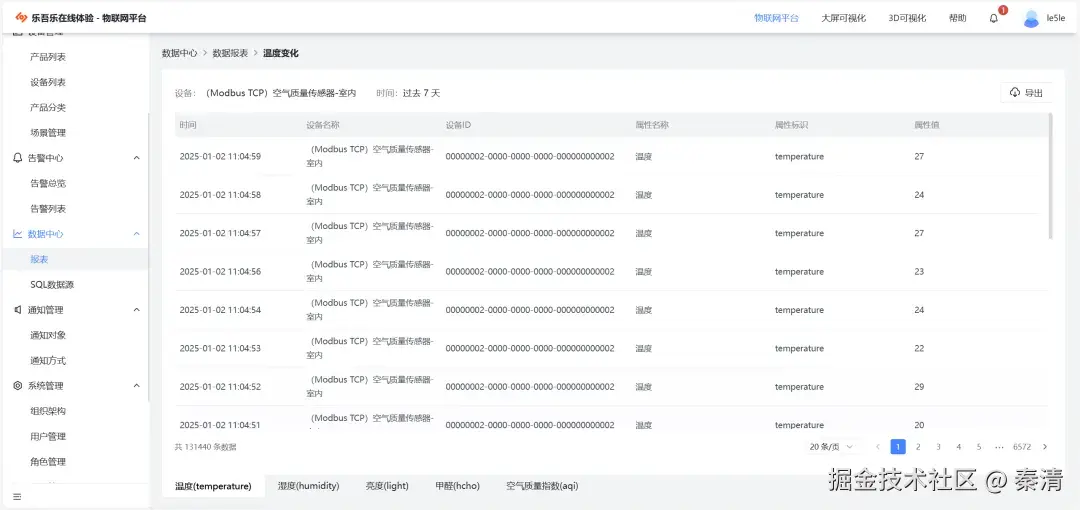The width and height of the screenshot is (1080, 510).
Task: Click the user avatar icon
Action: pos(1031,19)
